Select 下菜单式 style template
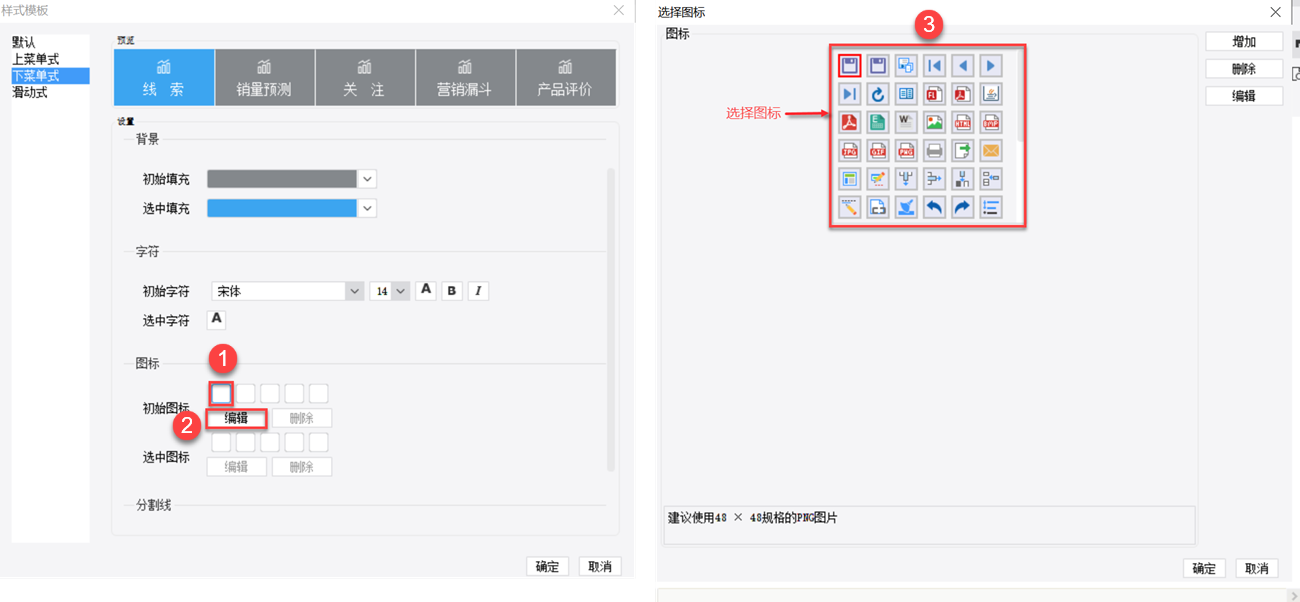Image resolution: width=1300 pixels, height=602 pixels. click(x=50, y=76)
